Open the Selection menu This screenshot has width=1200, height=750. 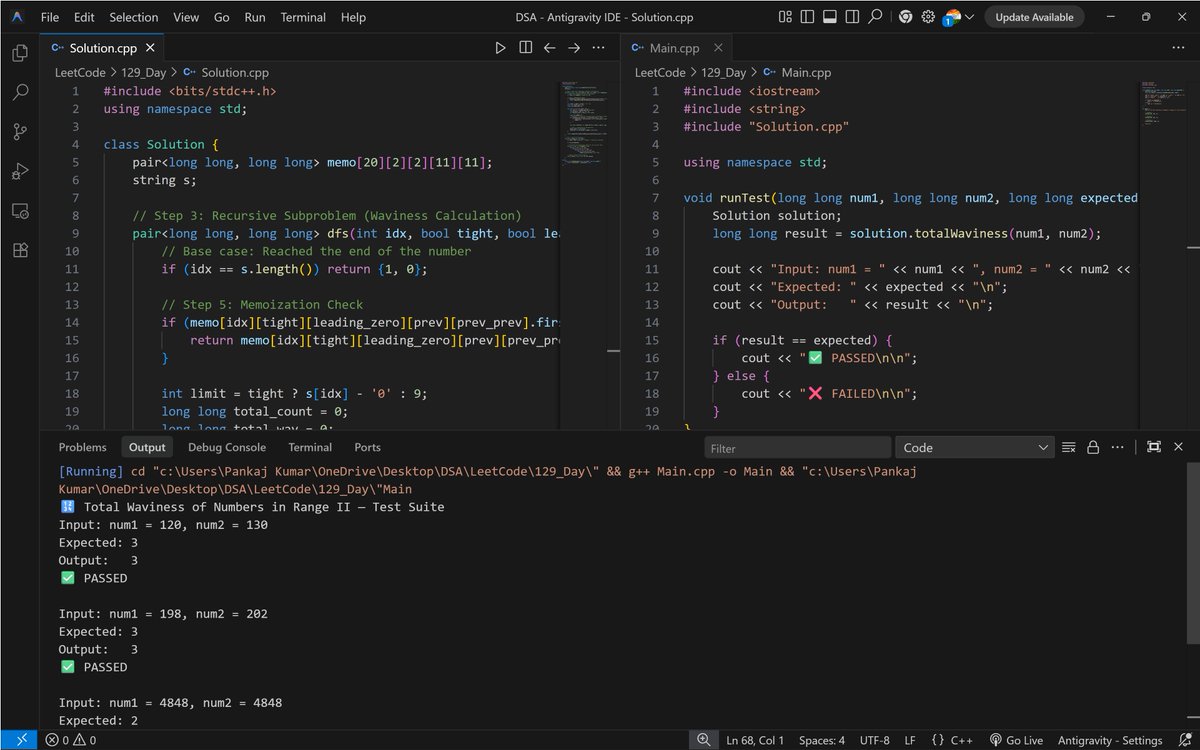coord(134,17)
